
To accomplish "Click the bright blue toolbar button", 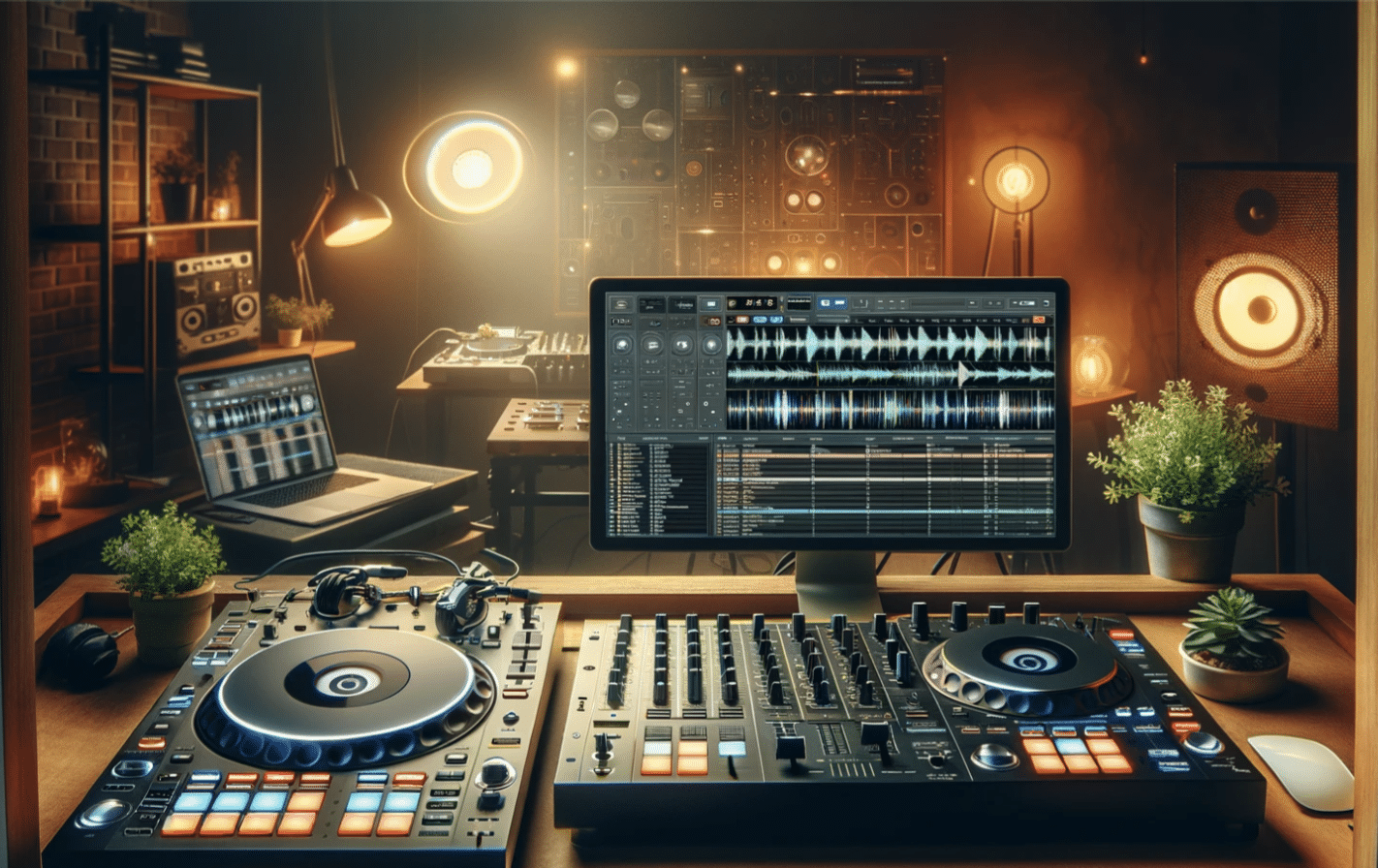I will click(832, 303).
